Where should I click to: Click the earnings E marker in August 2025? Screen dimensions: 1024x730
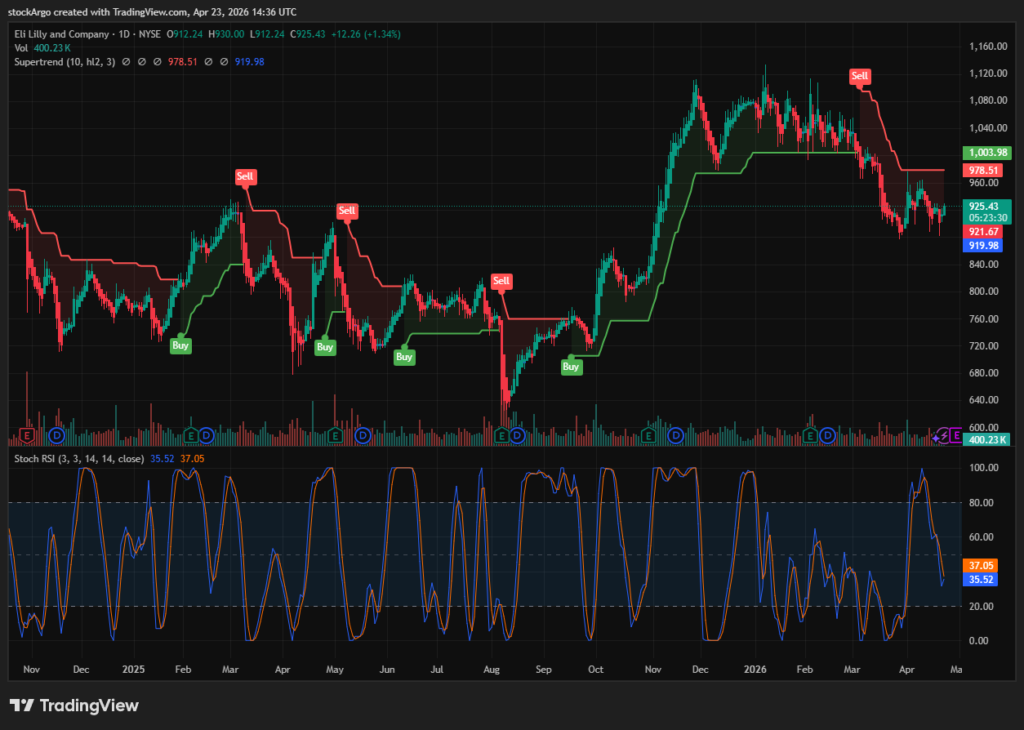502,435
